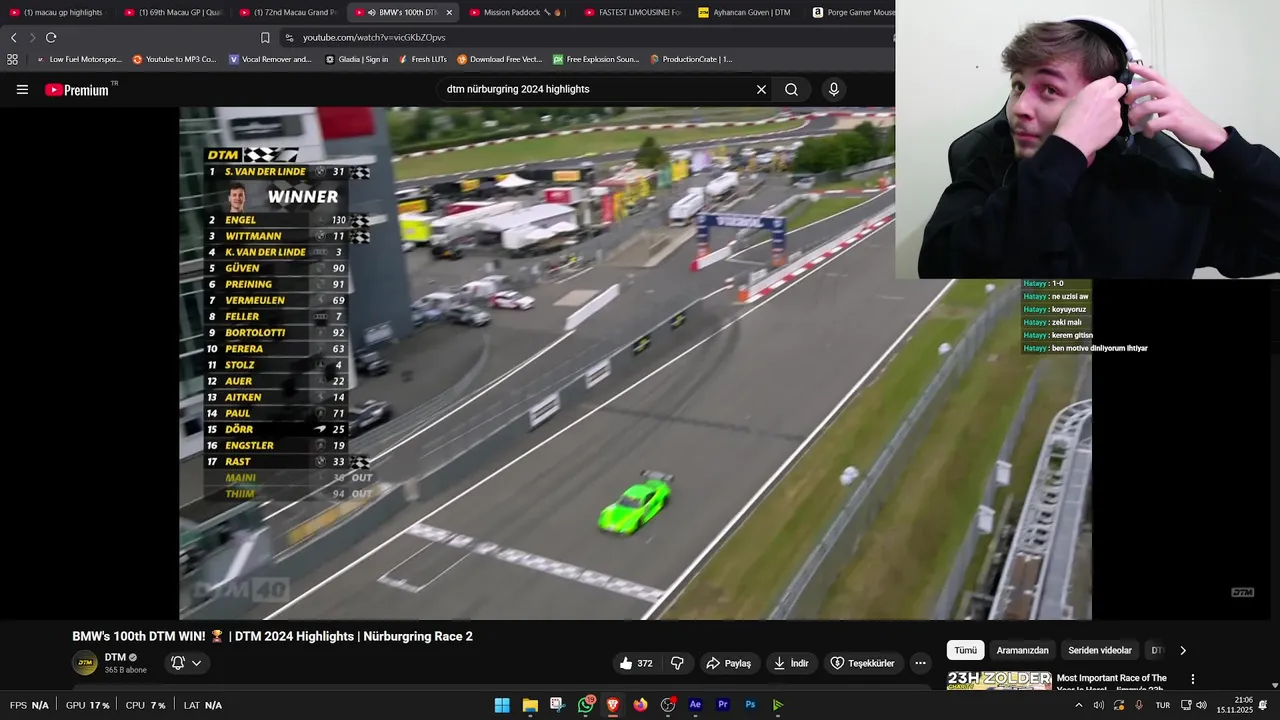Screen dimensions: 1280x720
Task: Open the '23H ZOLDER' video thumbnail
Action: [999, 681]
